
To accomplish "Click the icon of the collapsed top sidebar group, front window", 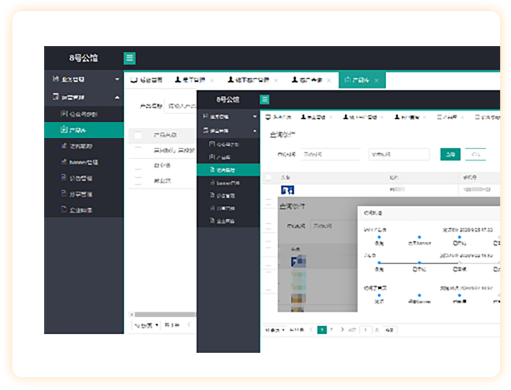I will tap(206, 116).
